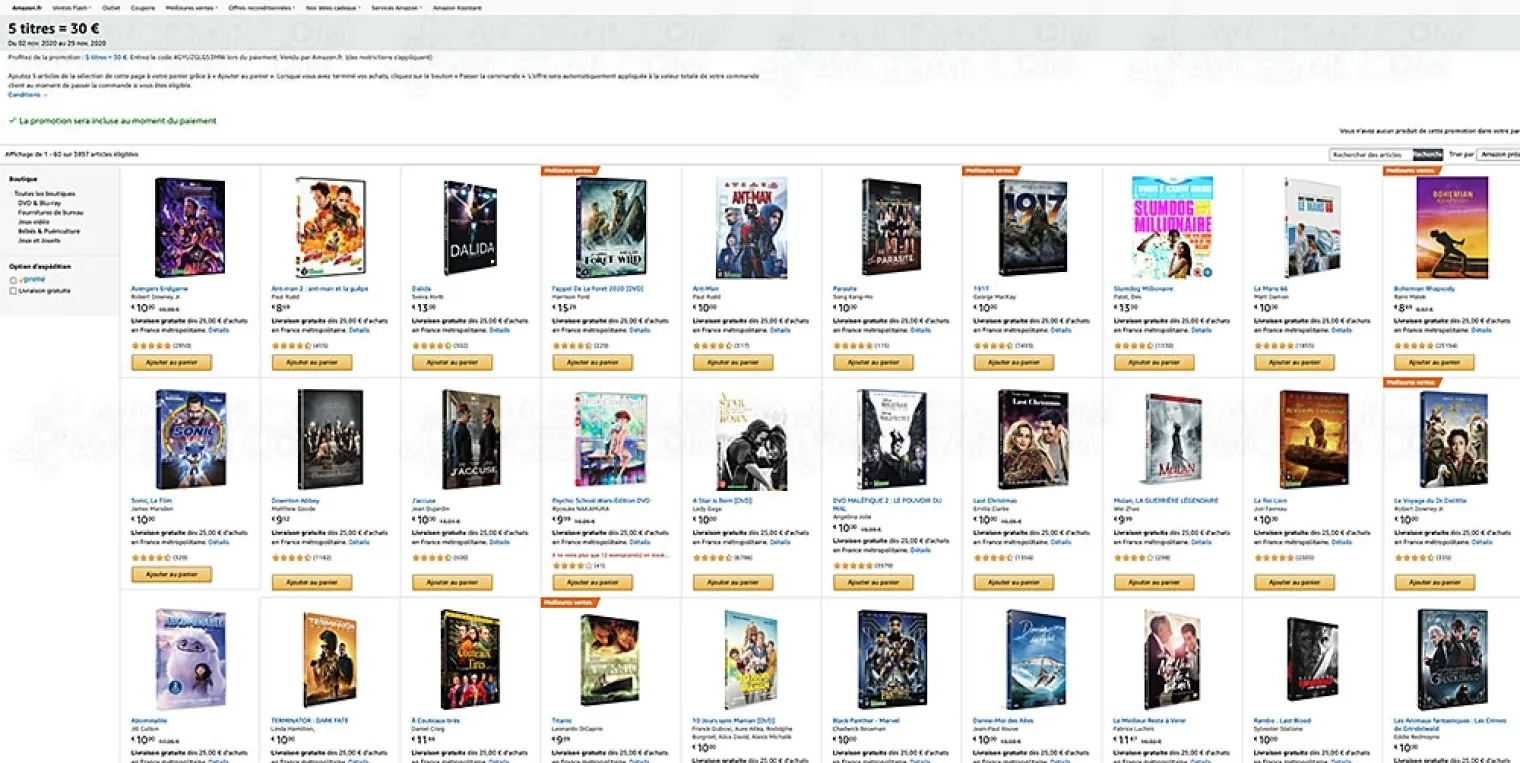Image resolution: width=1520 pixels, height=763 pixels.
Task: Open the Last Christmas cover
Action: click(x=1033, y=440)
